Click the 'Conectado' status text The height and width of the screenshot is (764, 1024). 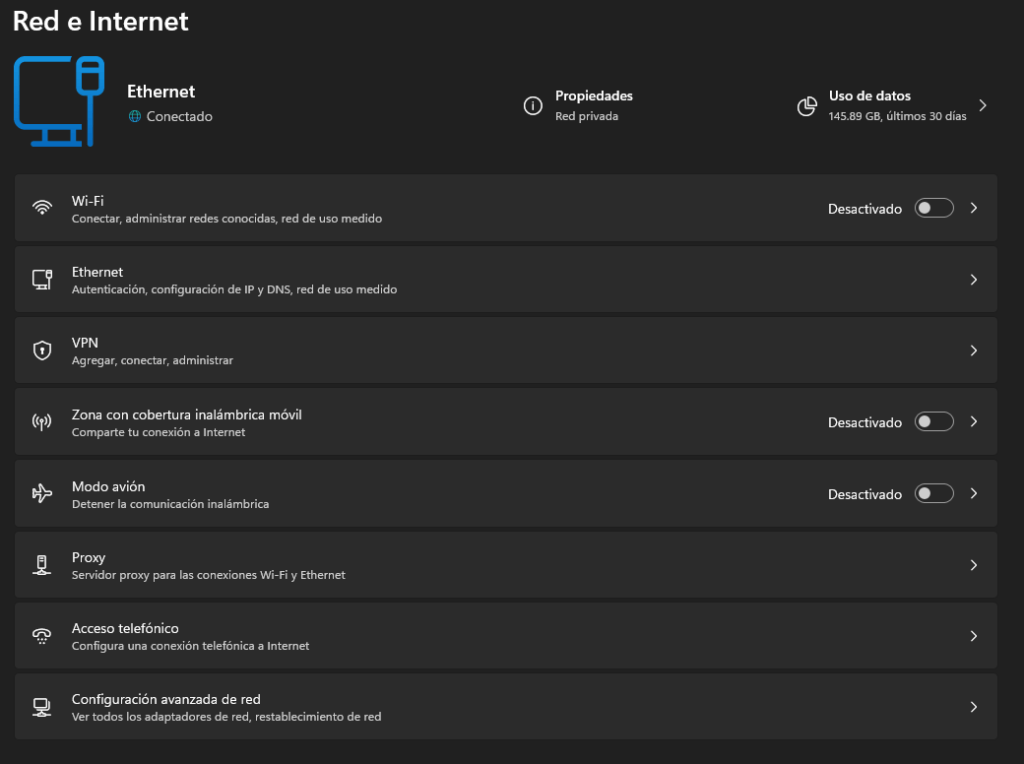(x=180, y=116)
